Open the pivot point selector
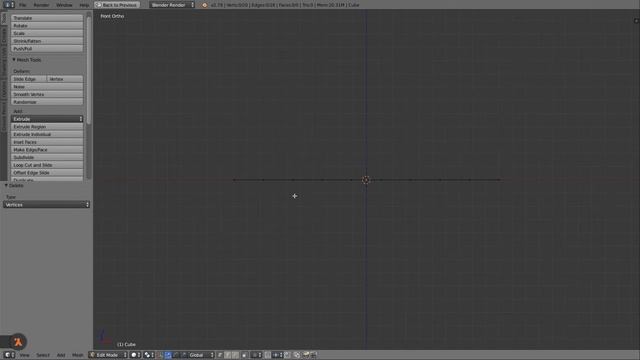The image size is (640, 360). point(149,355)
